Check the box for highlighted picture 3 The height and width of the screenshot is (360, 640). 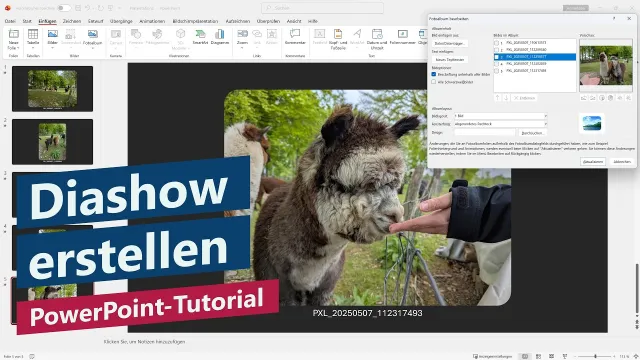point(497,57)
